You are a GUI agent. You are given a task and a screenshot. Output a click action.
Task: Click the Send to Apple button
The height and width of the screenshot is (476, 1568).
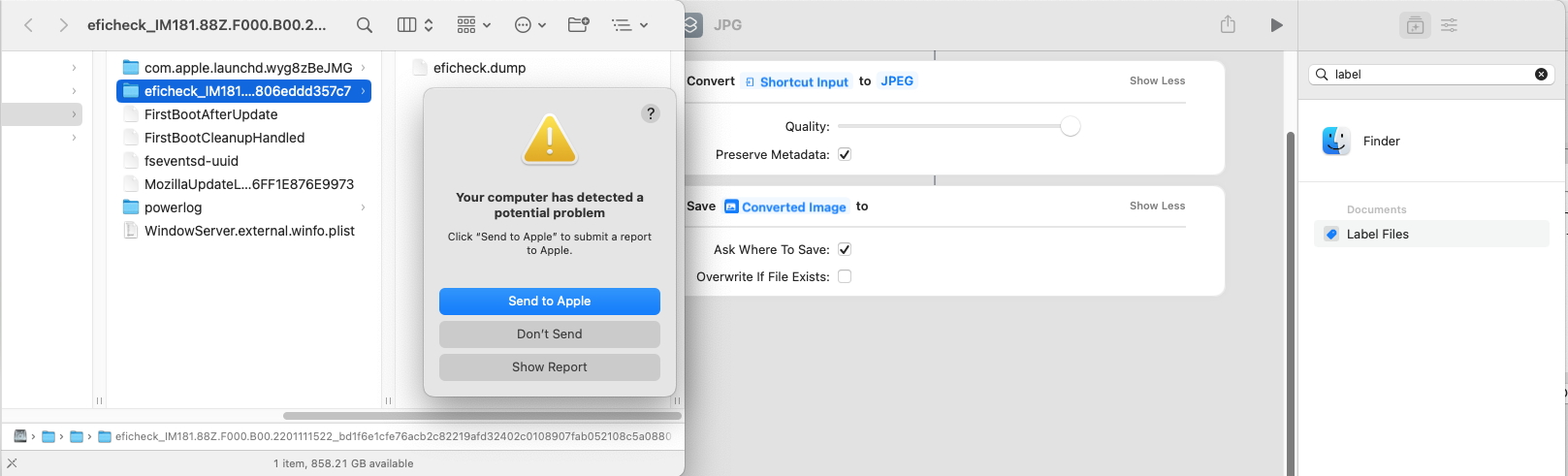point(549,301)
